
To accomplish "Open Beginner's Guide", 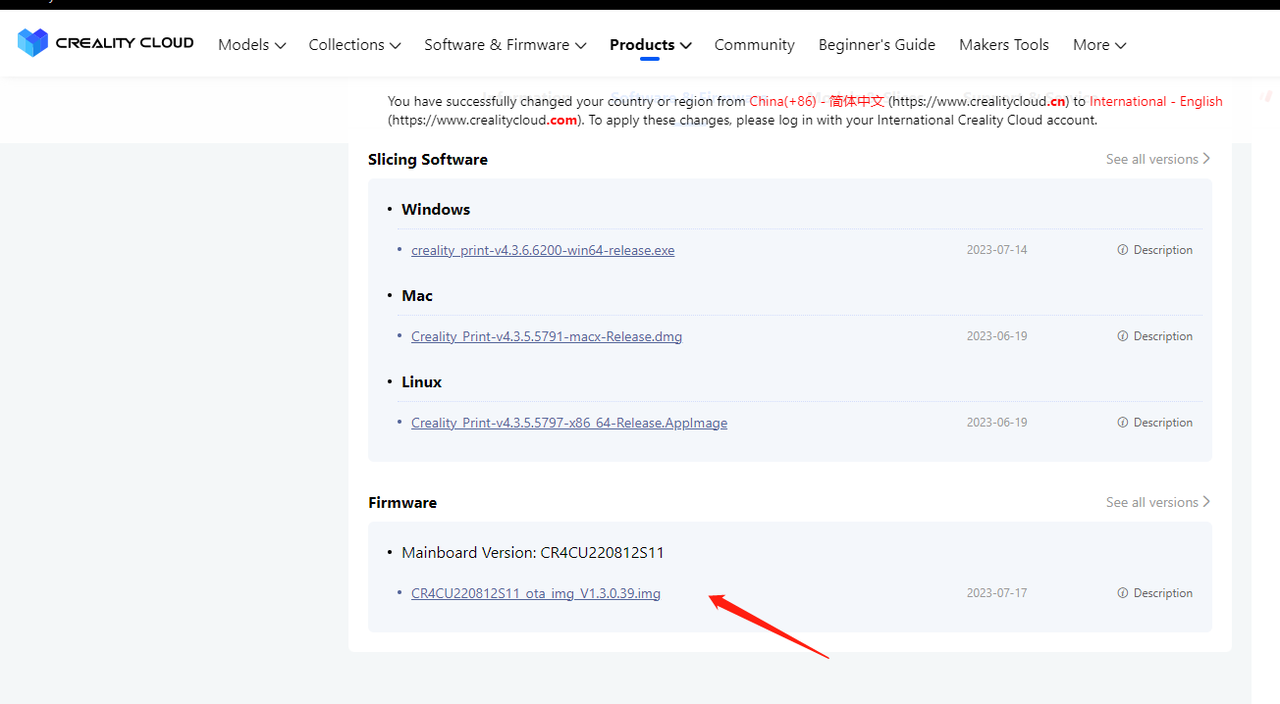I will coord(877,45).
